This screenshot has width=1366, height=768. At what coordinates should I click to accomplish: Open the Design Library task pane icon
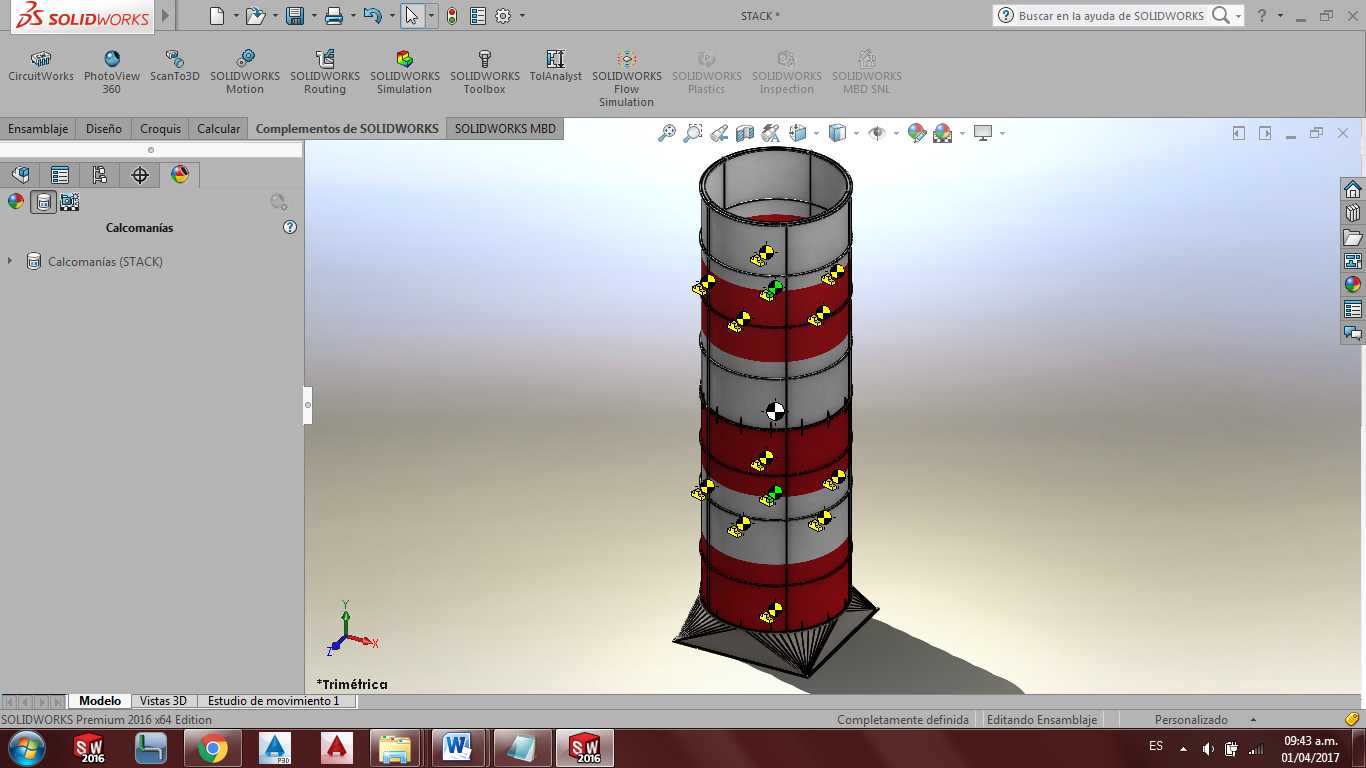coord(1353,214)
